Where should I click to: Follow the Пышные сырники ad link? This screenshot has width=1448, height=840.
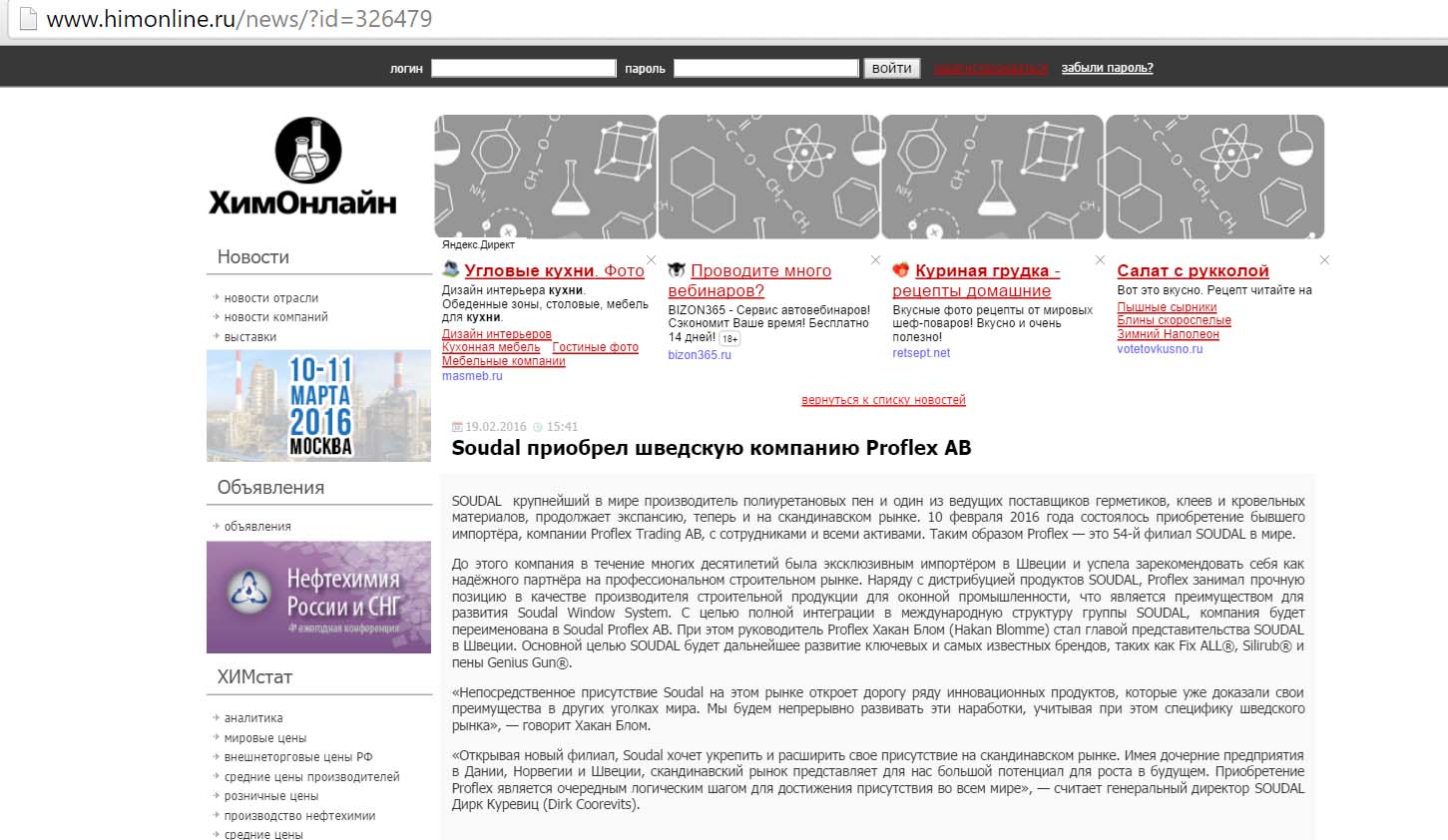click(x=1167, y=307)
